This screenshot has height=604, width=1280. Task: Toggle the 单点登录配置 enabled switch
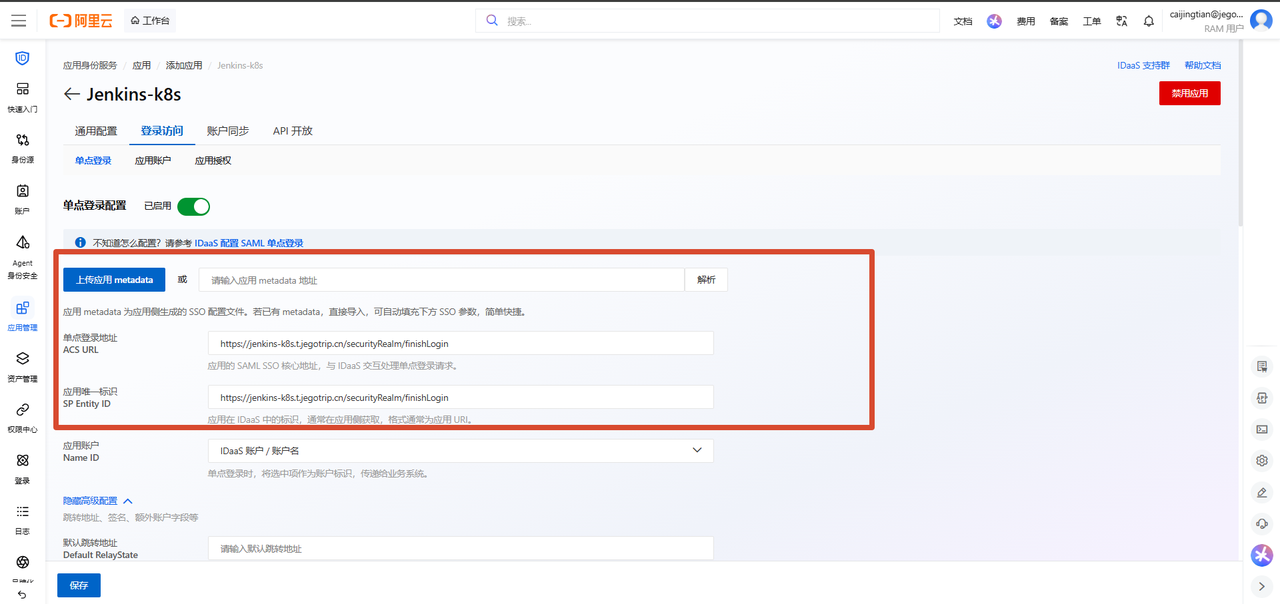coord(194,206)
